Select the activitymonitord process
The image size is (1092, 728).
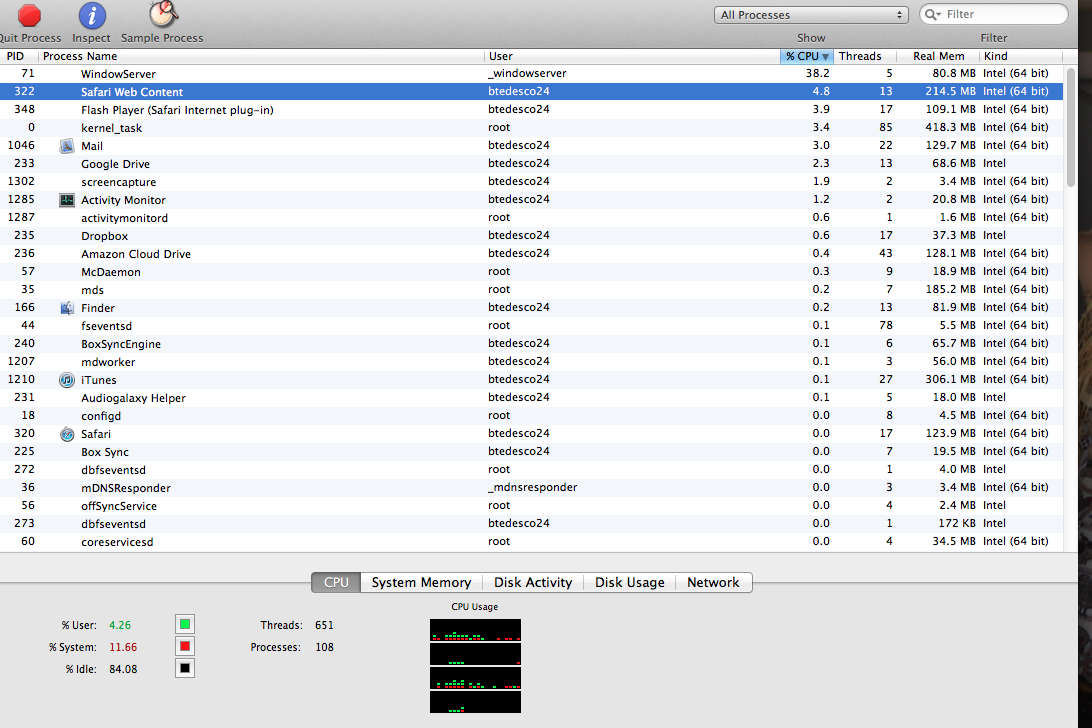click(531, 217)
